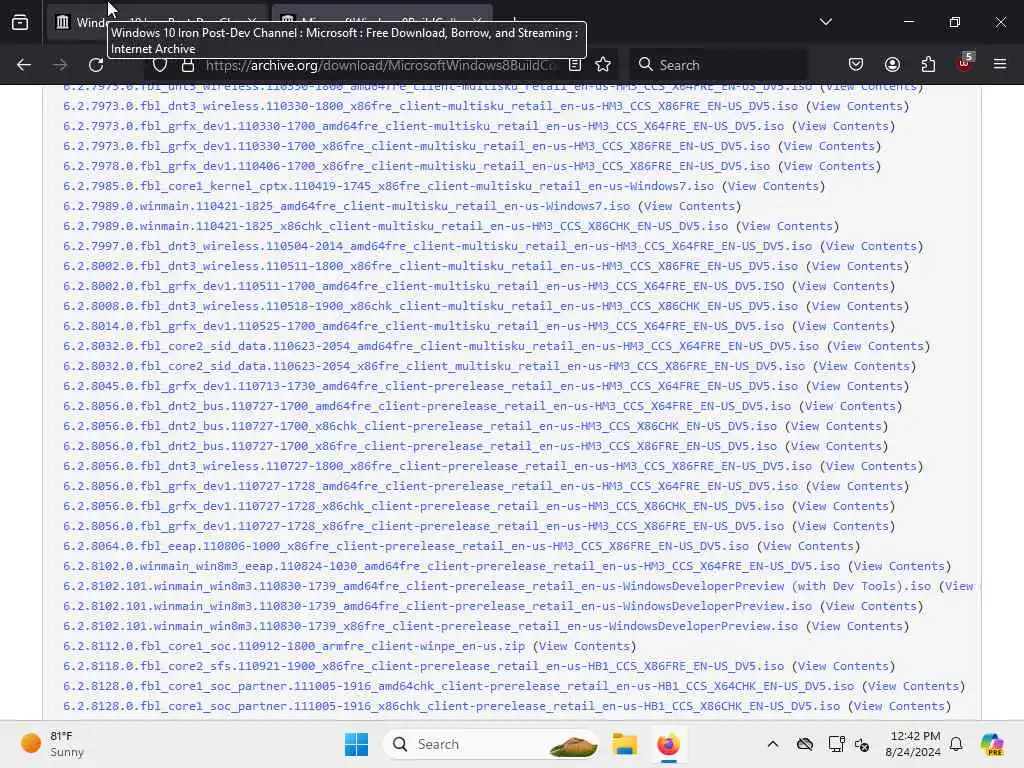Download 6.2.8032.0 fbl_core2_sid_data amd64fre iso
This screenshot has height=768, width=1024.
(441, 346)
